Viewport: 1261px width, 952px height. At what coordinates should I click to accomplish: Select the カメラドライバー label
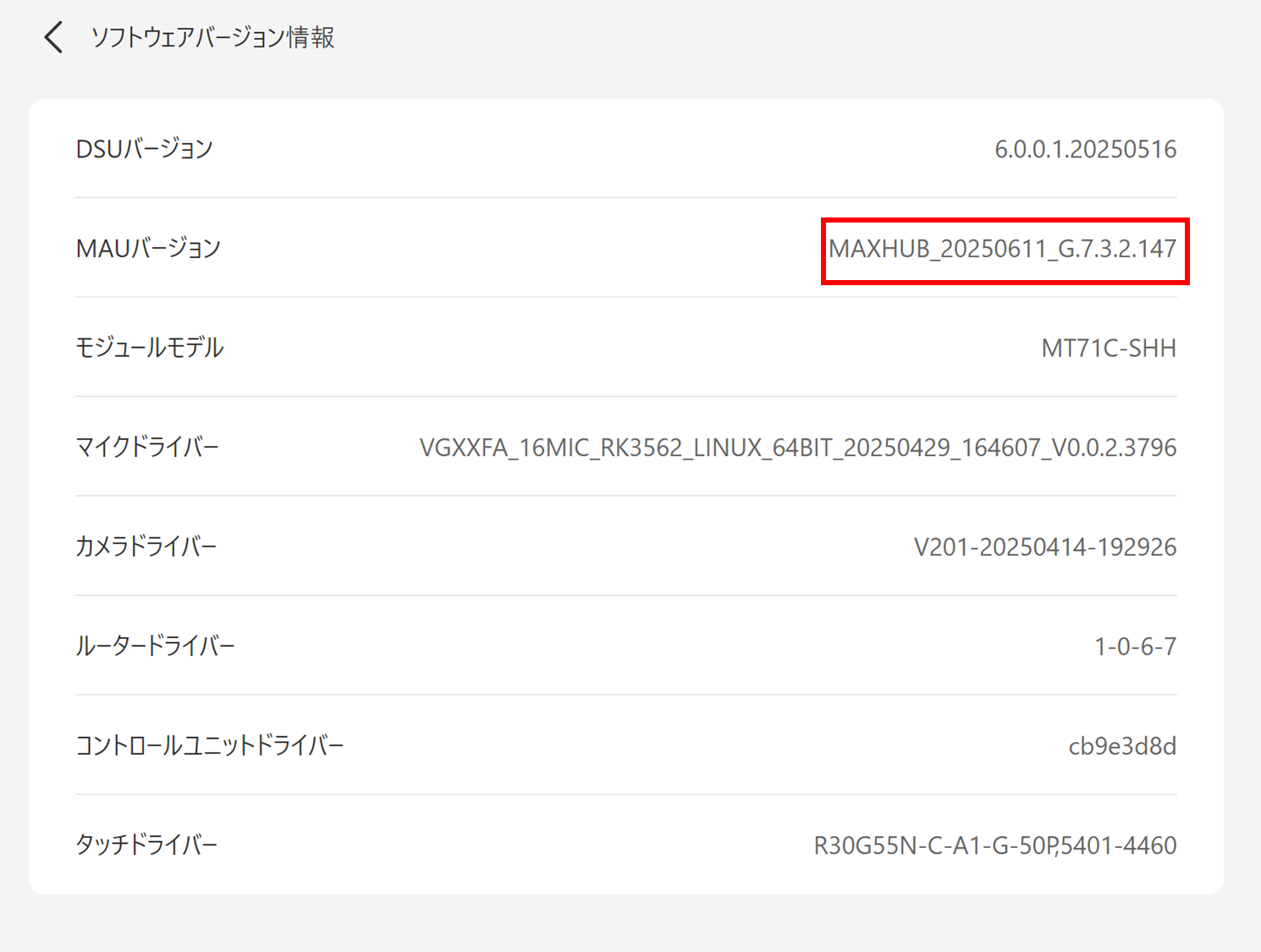(146, 547)
